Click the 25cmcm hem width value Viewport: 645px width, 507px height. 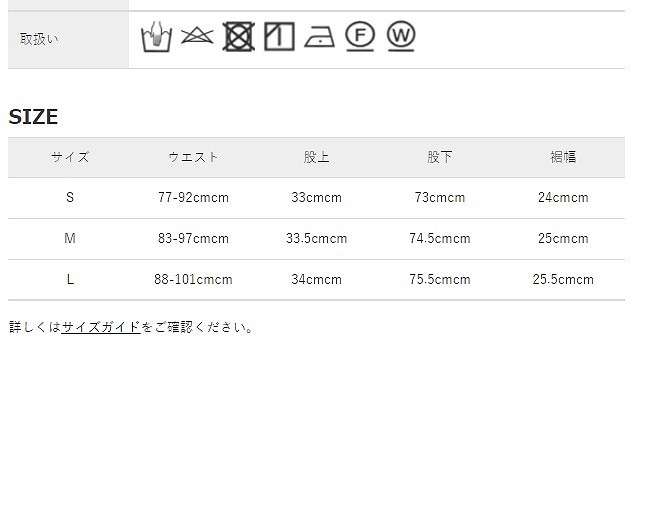(563, 238)
